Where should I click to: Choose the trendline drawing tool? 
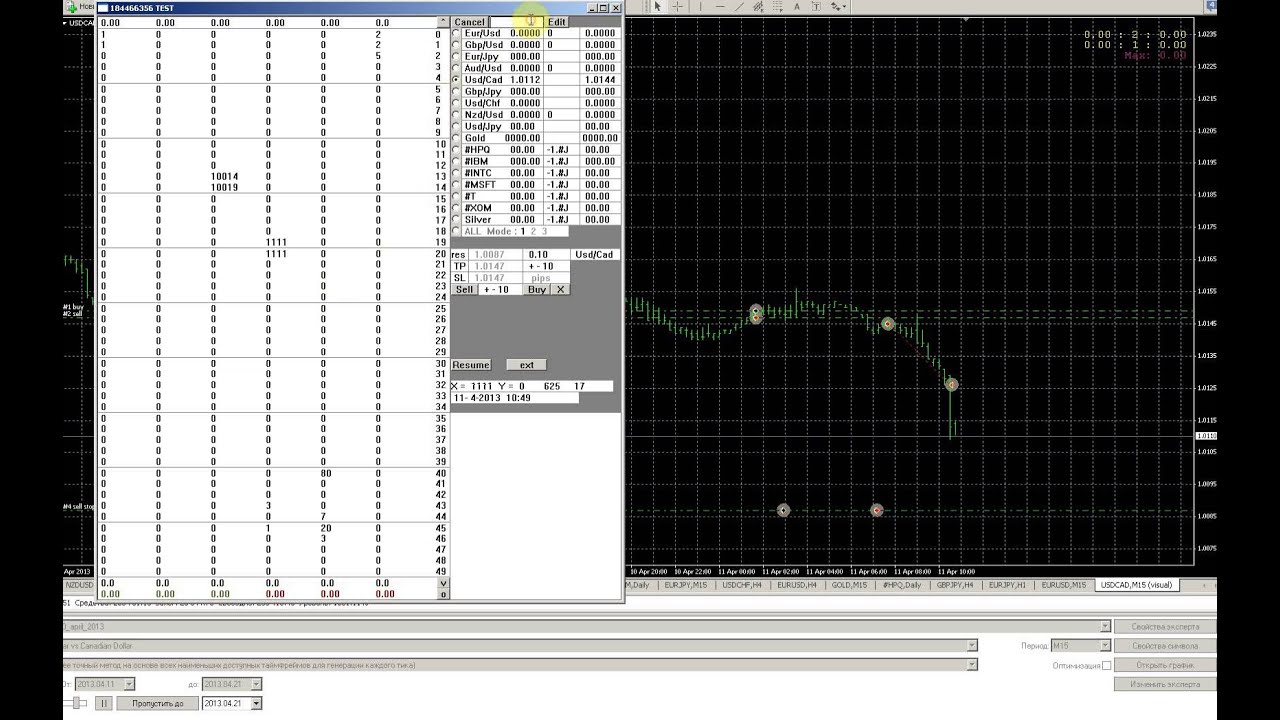click(739, 6)
